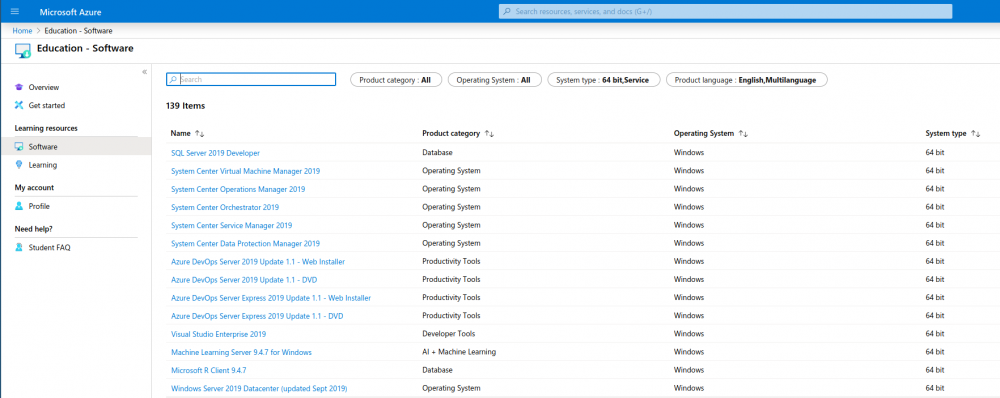Open the Operating System : All filter

[494, 80]
